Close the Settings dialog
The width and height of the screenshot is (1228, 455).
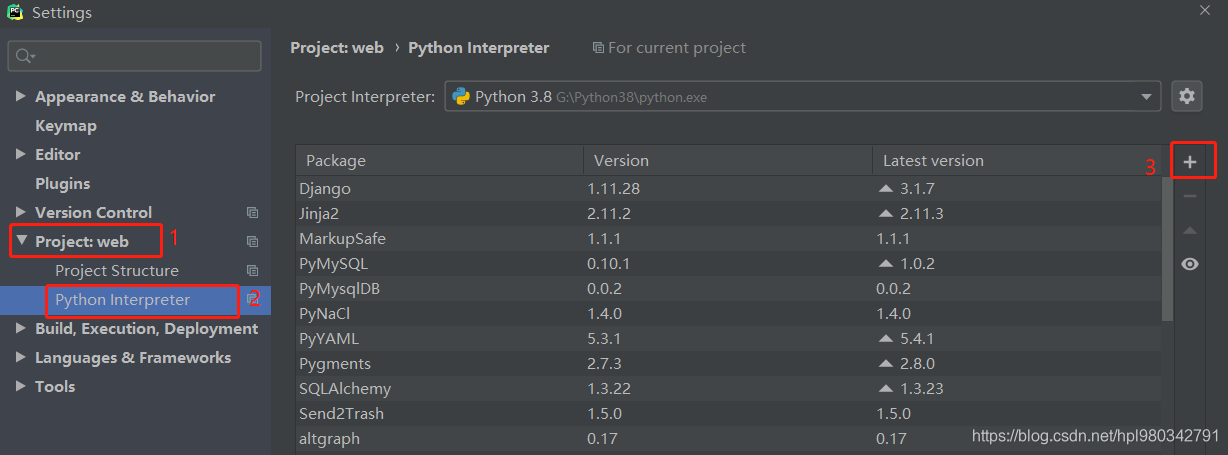(1205, 10)
